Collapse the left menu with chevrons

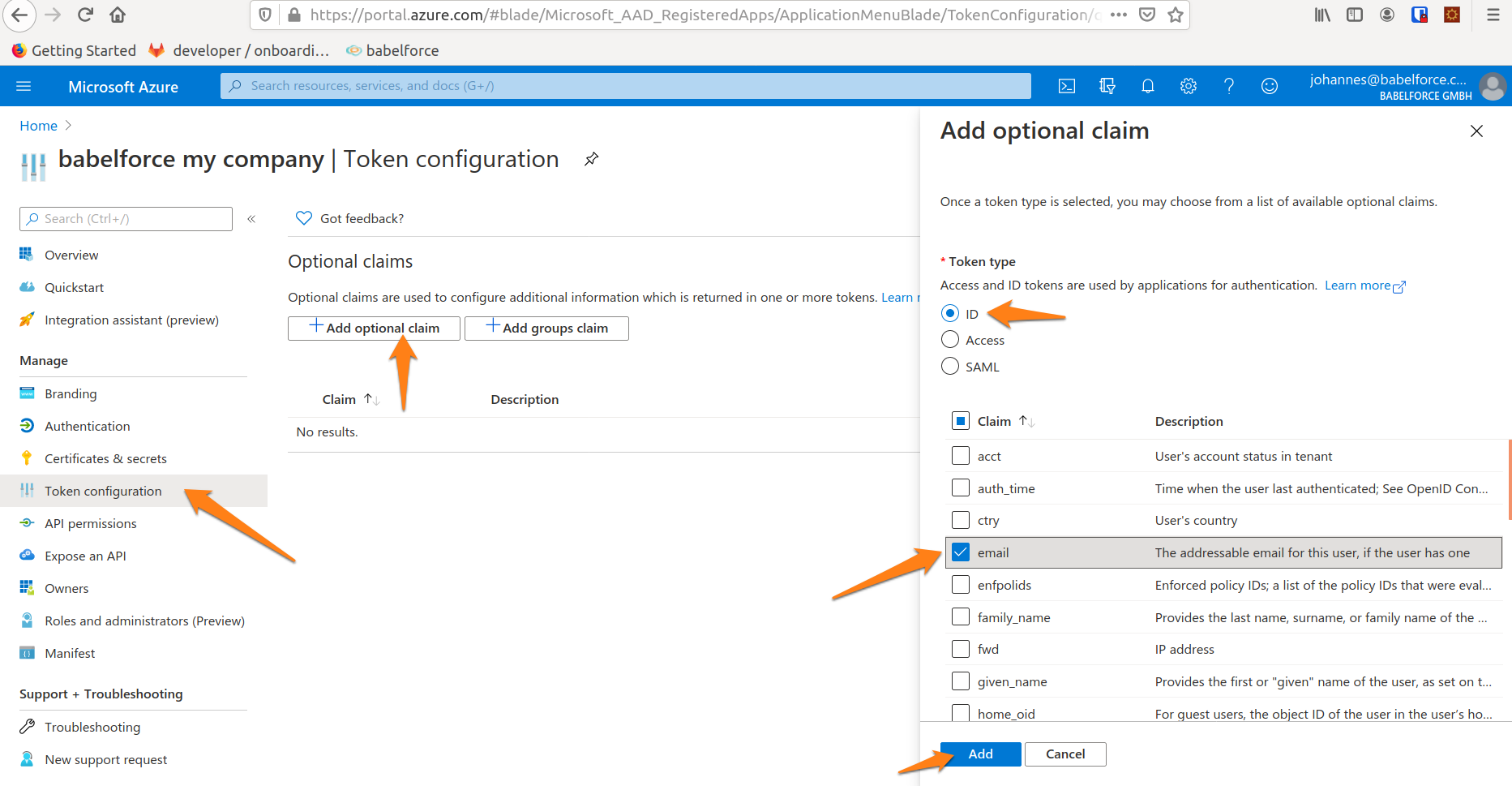[251, 219]
